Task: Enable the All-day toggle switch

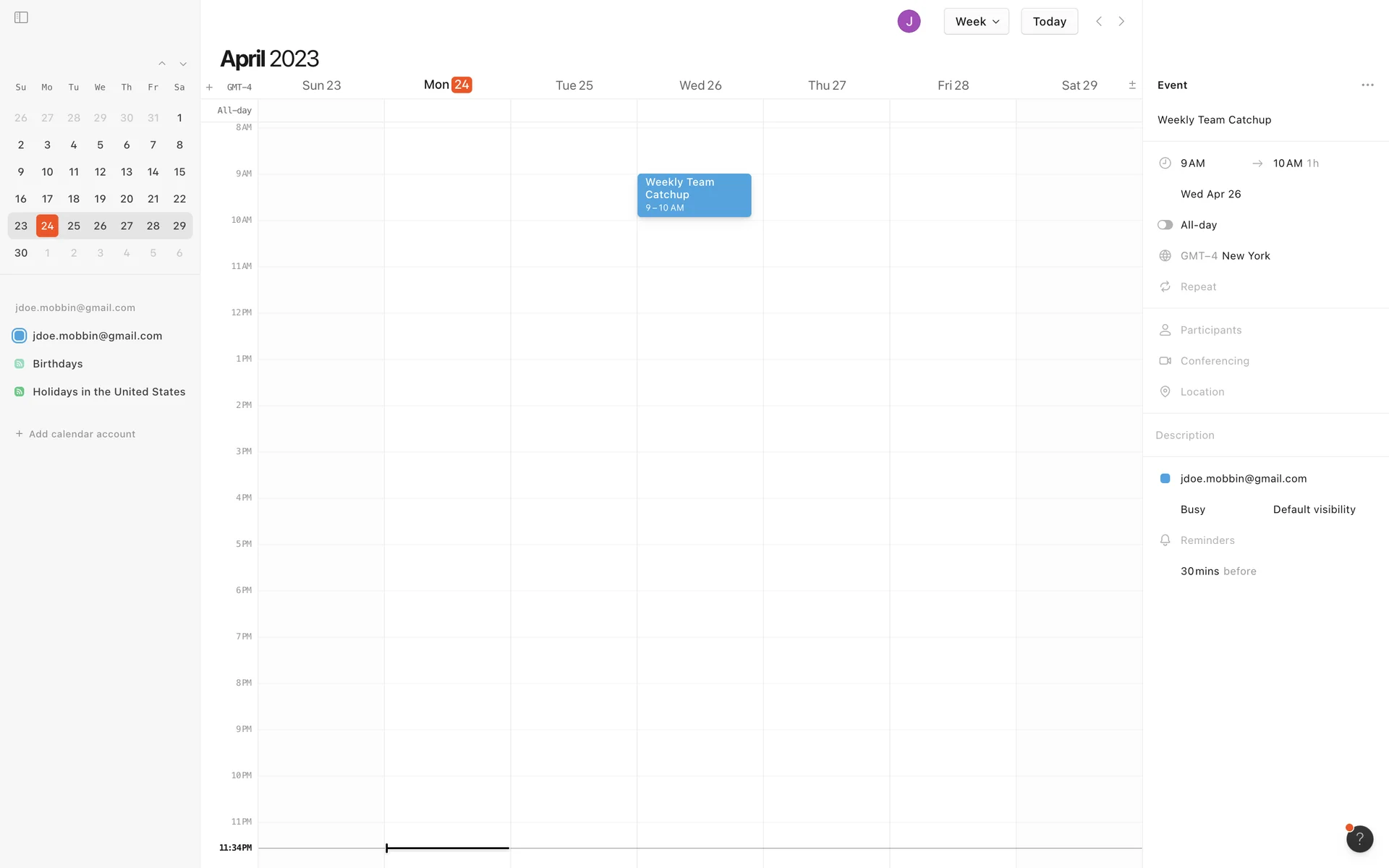Action: [1165, 225]
